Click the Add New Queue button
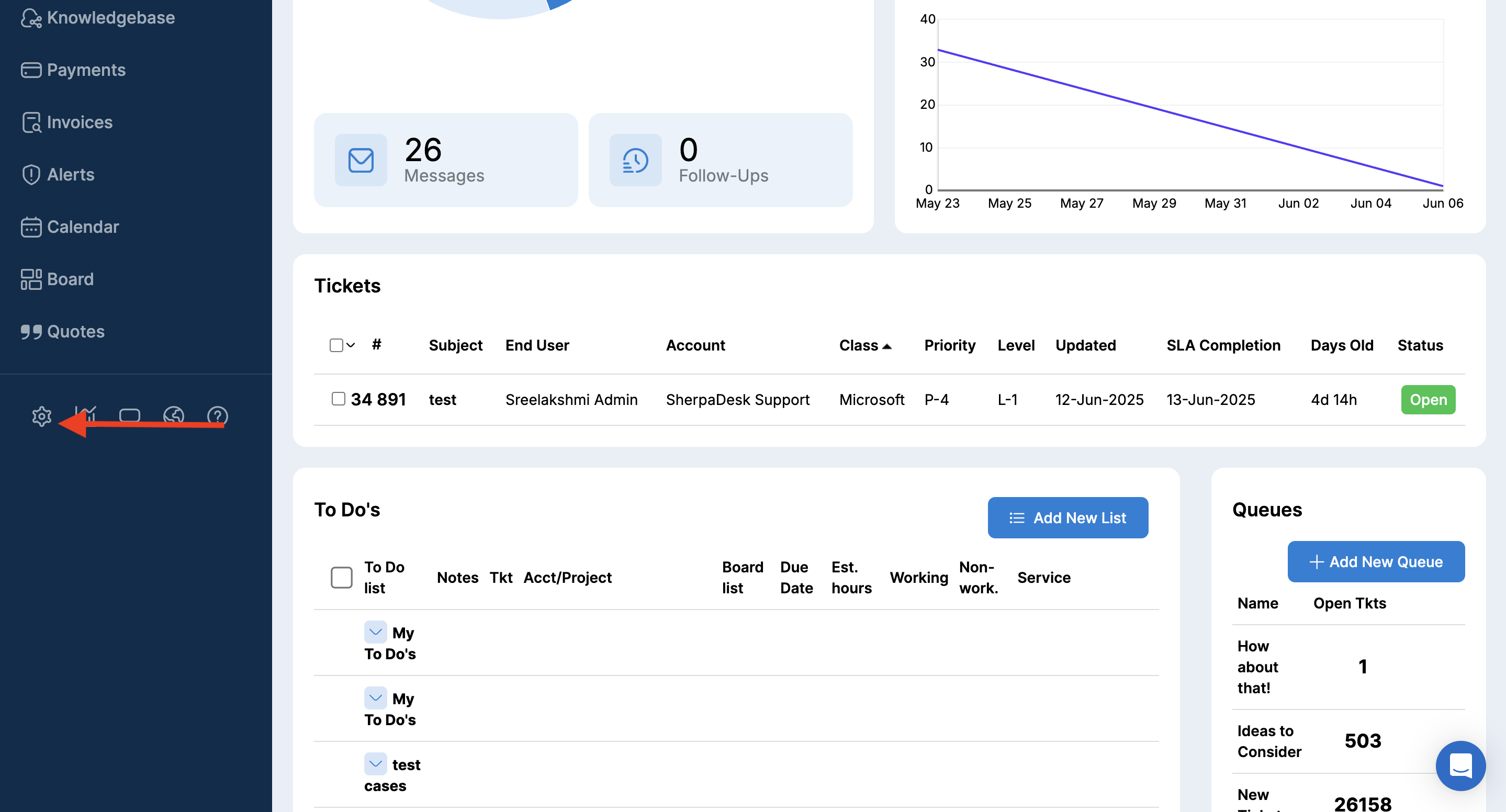The height and width of the screenshot is (812, 1506). pos(1376,561)
